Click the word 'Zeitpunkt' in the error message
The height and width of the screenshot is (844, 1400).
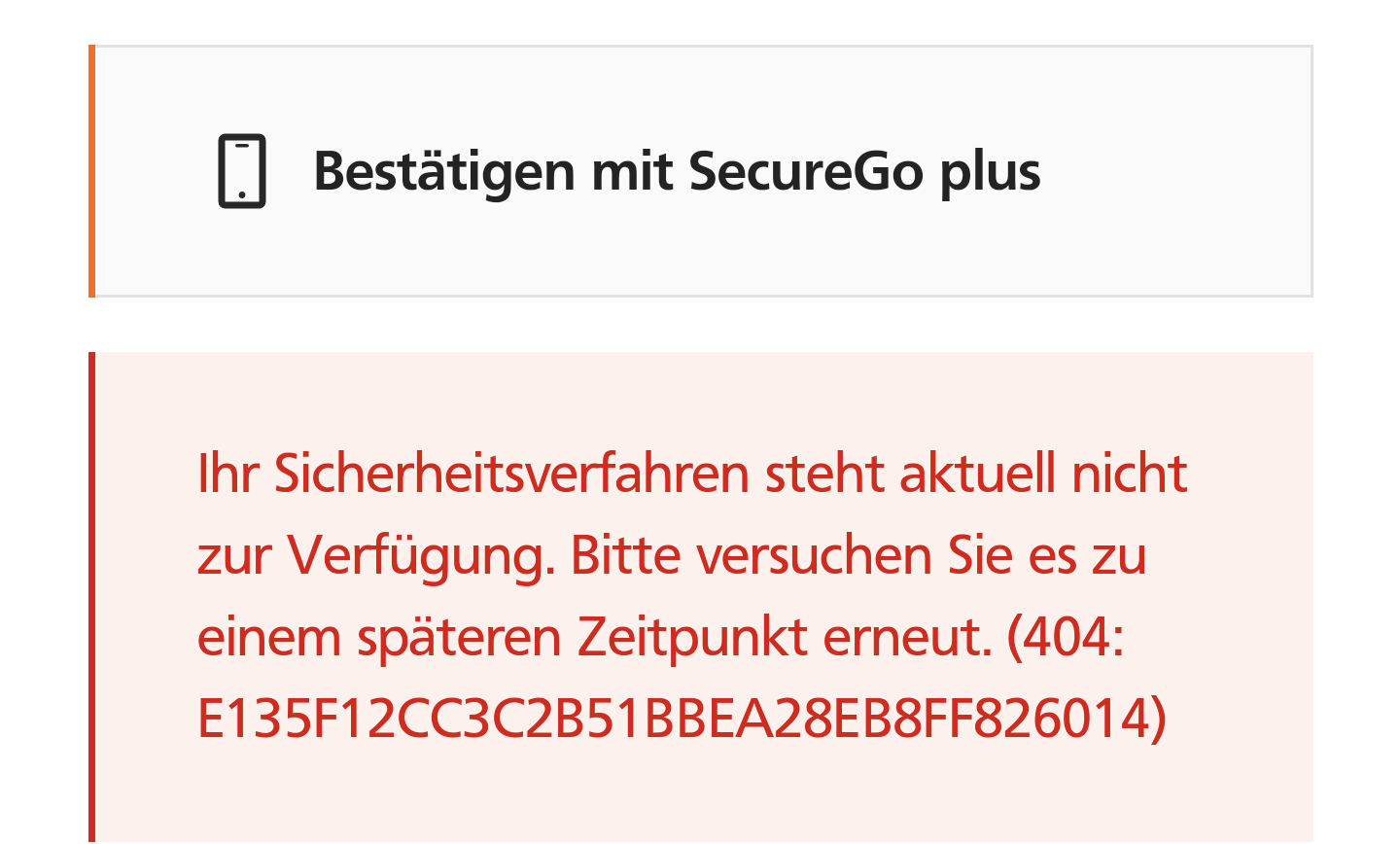coord(692,639)
